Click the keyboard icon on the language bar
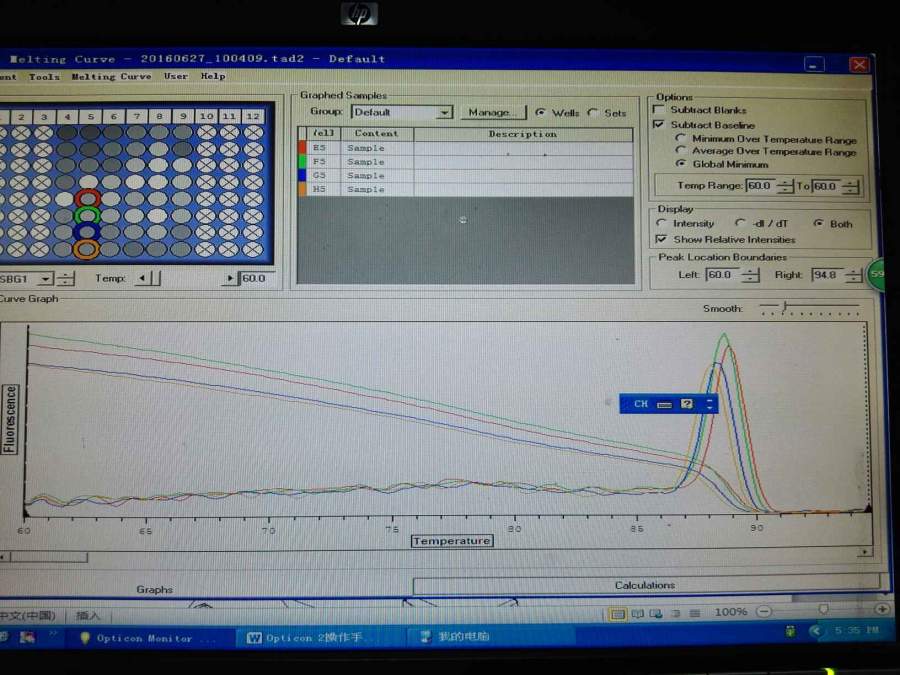The image size is (900, 675). pos(664,405)
